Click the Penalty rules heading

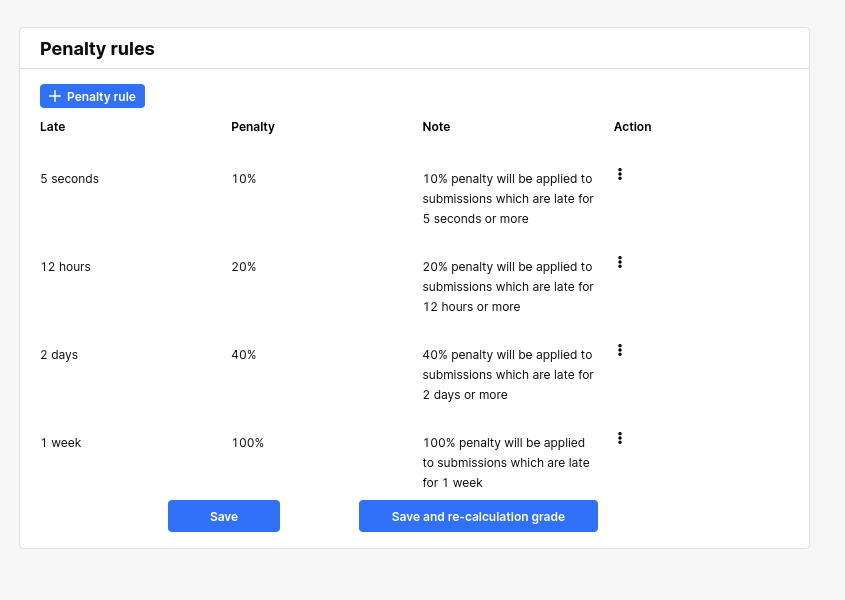97,49
